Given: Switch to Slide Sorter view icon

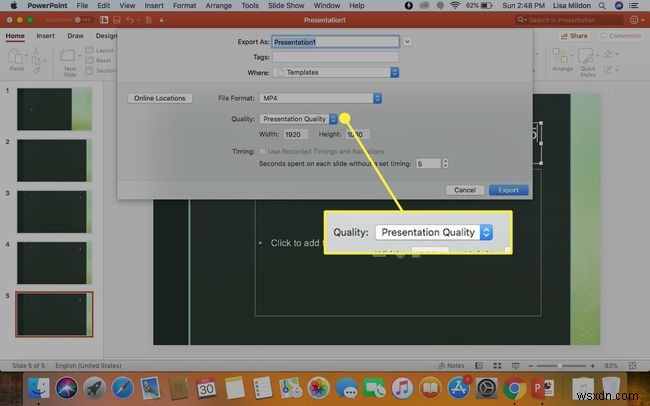Looking at the screenshot, I should [x=497, y=366].
